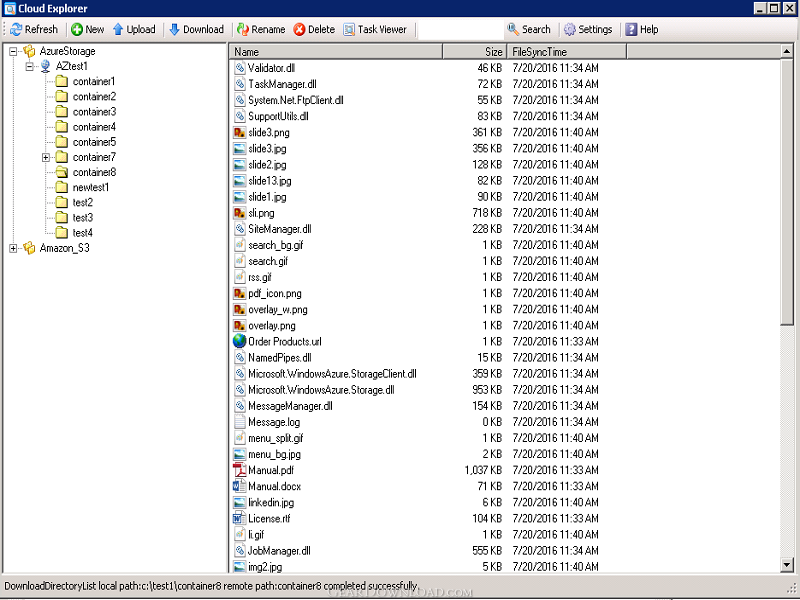Open the Help button
Screen dimensions: 800x600
point(642,30)
